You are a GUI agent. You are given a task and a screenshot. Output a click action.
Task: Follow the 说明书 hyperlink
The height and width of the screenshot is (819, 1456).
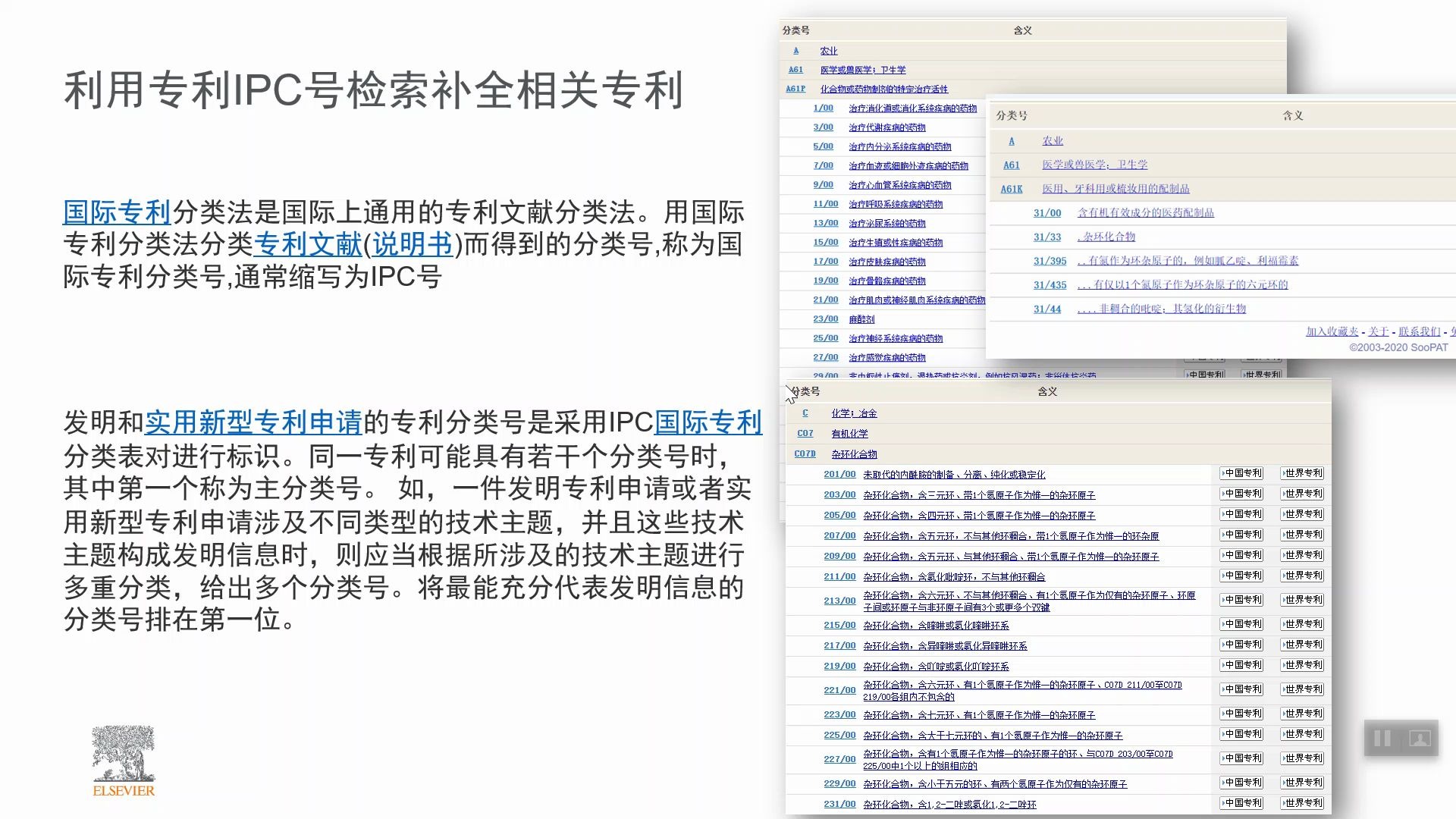(x=413, y=244)
